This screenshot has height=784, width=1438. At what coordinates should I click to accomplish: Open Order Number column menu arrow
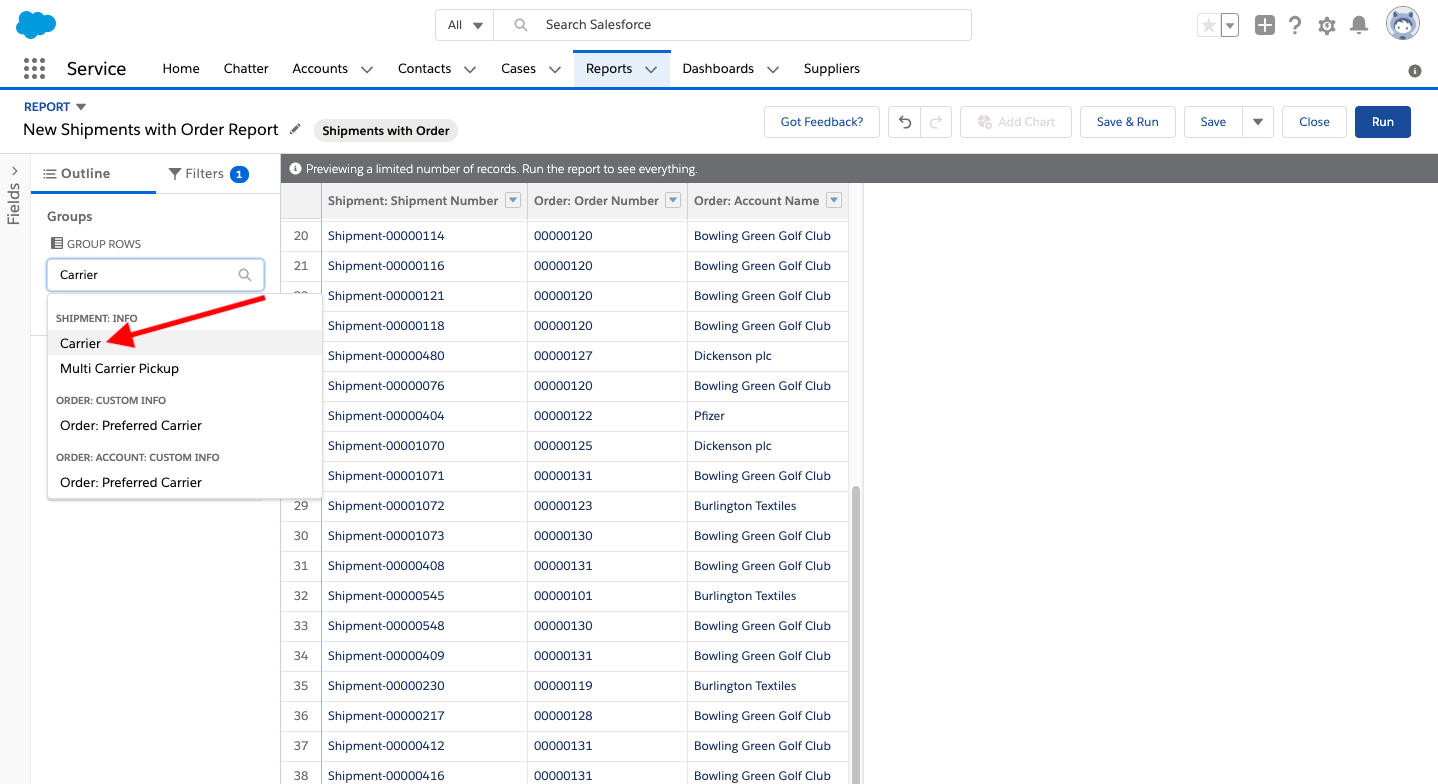point(673,200)
